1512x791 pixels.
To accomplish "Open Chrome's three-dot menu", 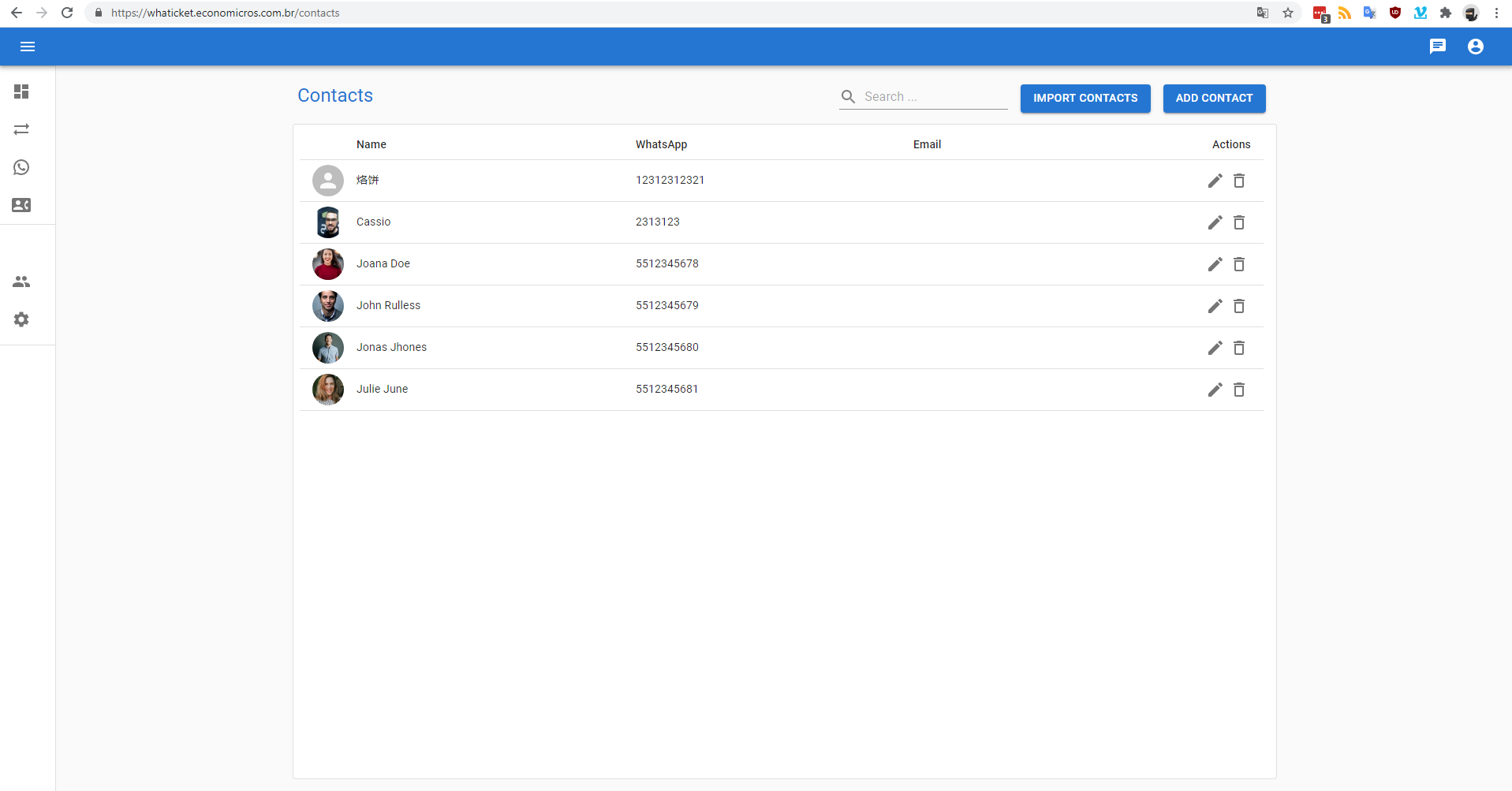I will [1496, 13].
